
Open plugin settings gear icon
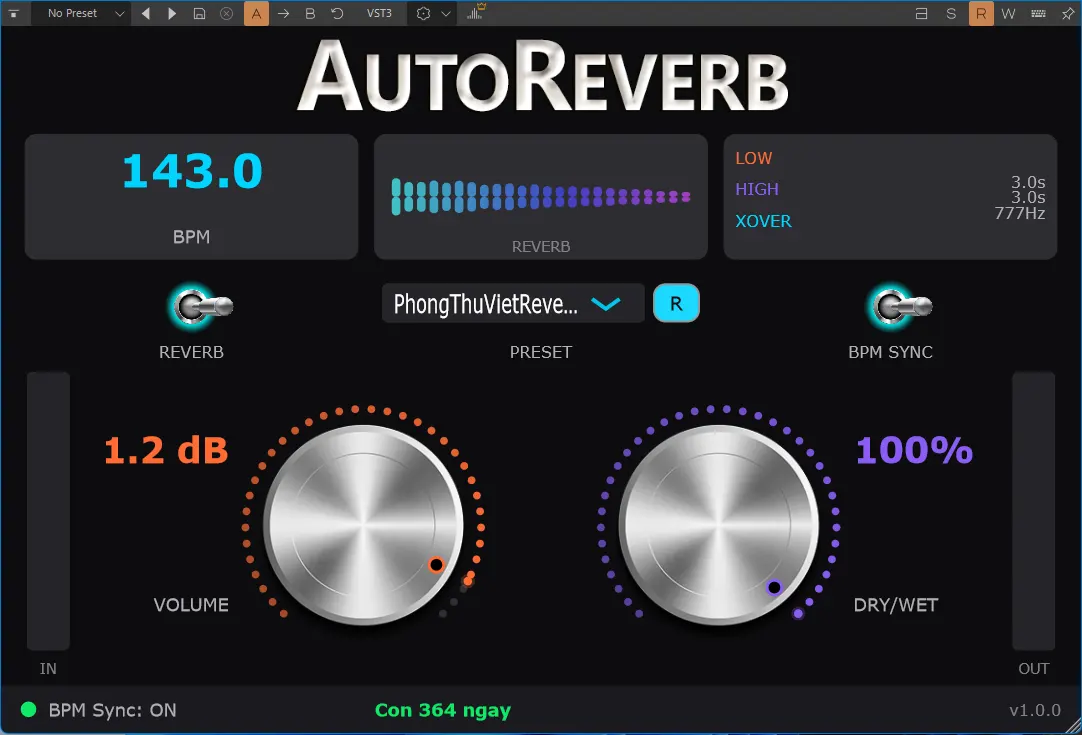(424, 13)
